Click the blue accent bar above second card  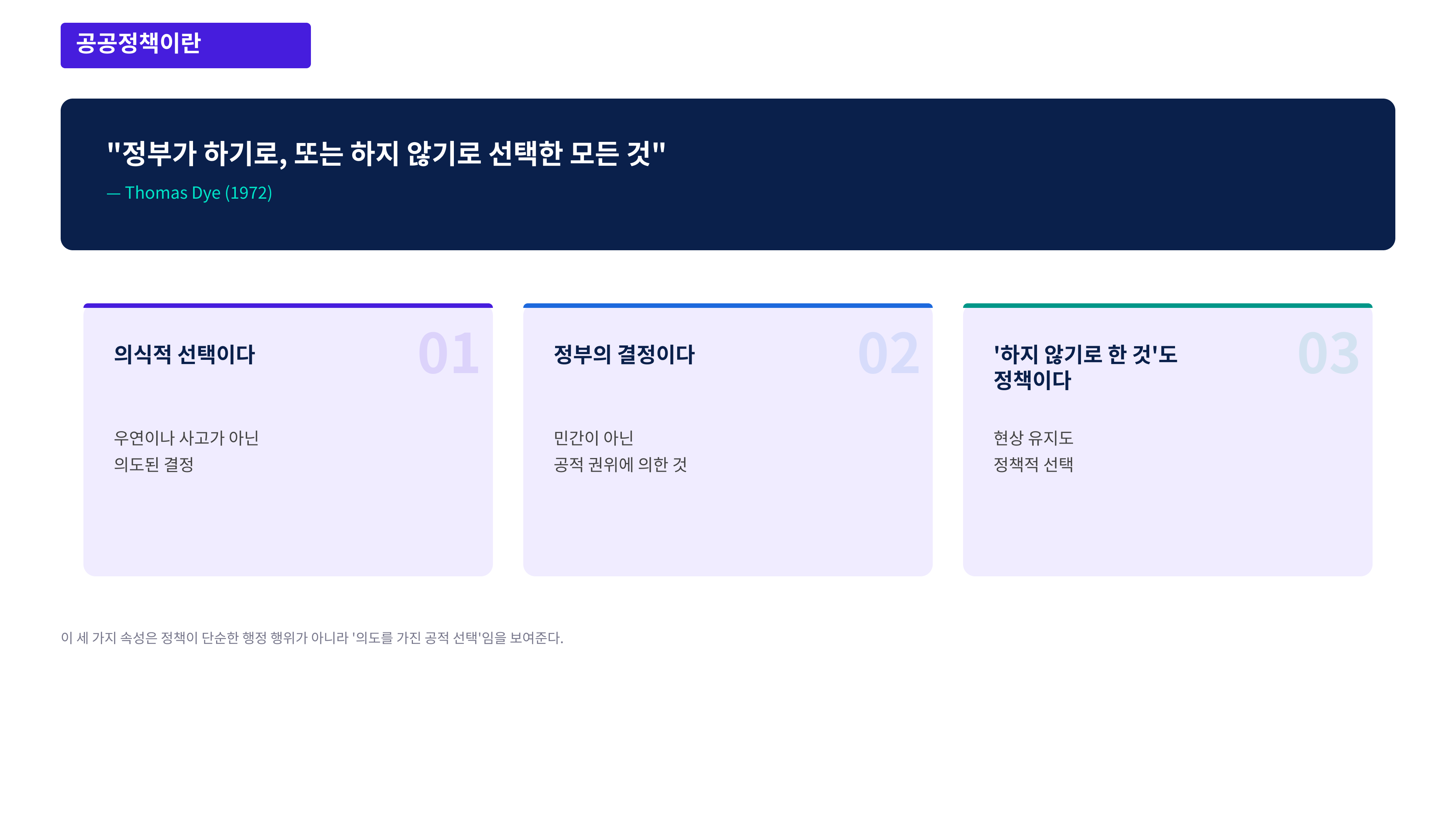coord(728,306)
